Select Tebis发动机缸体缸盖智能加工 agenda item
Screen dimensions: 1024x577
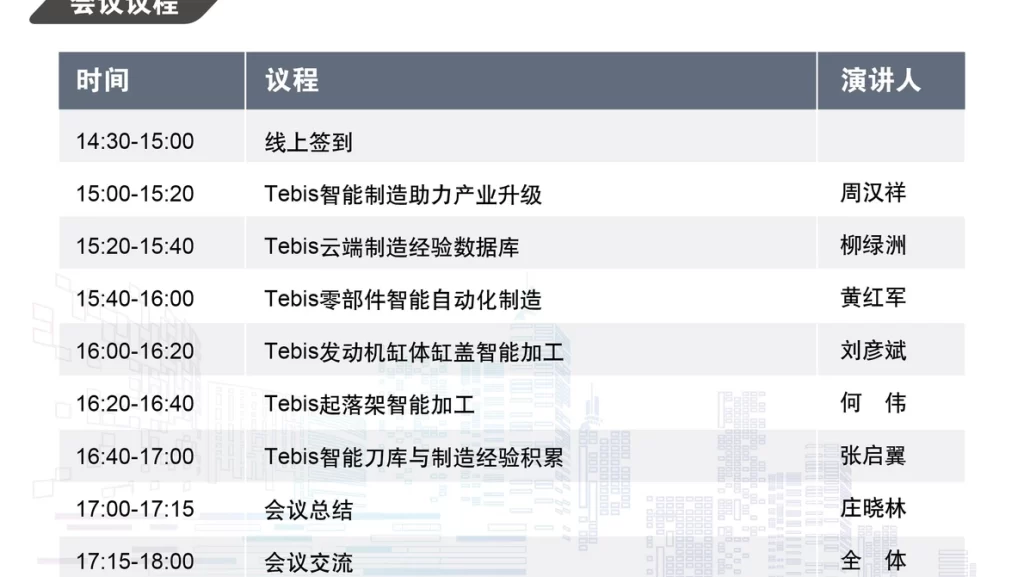pyautogui.click(x=414, y=351)
